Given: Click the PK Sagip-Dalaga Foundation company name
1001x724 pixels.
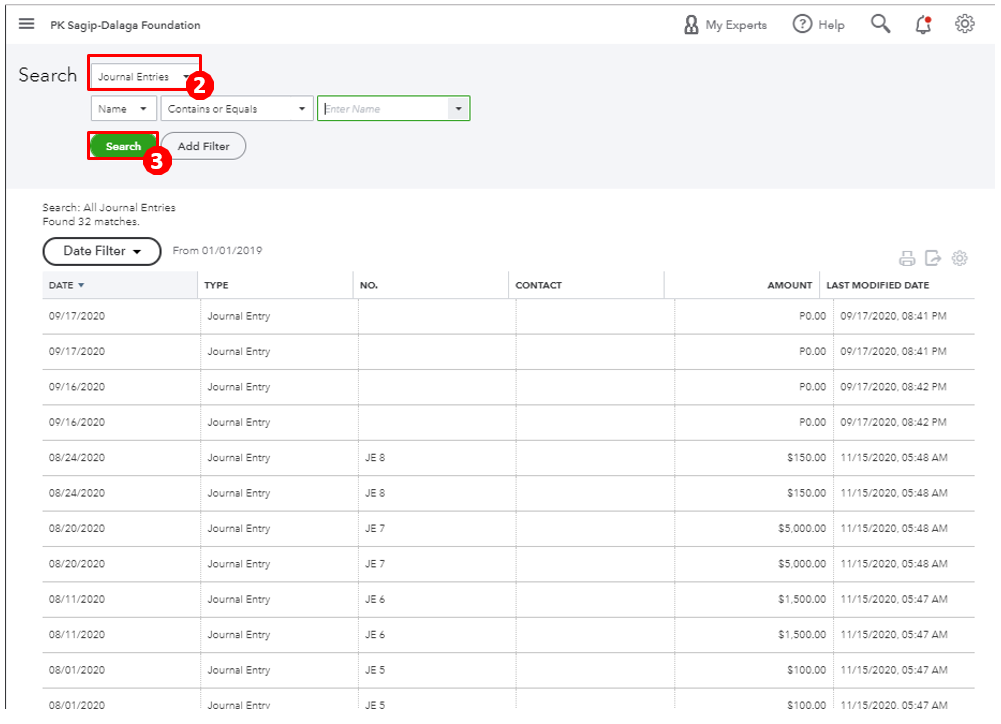Looking at the screenshot, I should [x=125, y=25].
